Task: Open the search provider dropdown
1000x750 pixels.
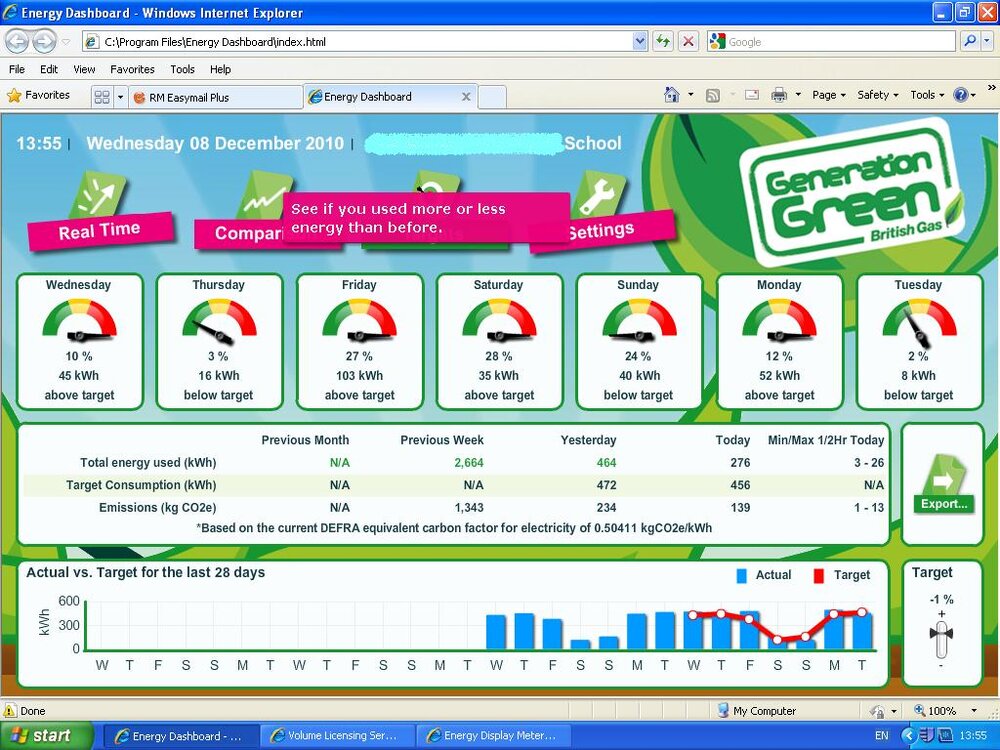Action: tap(987, 41)
